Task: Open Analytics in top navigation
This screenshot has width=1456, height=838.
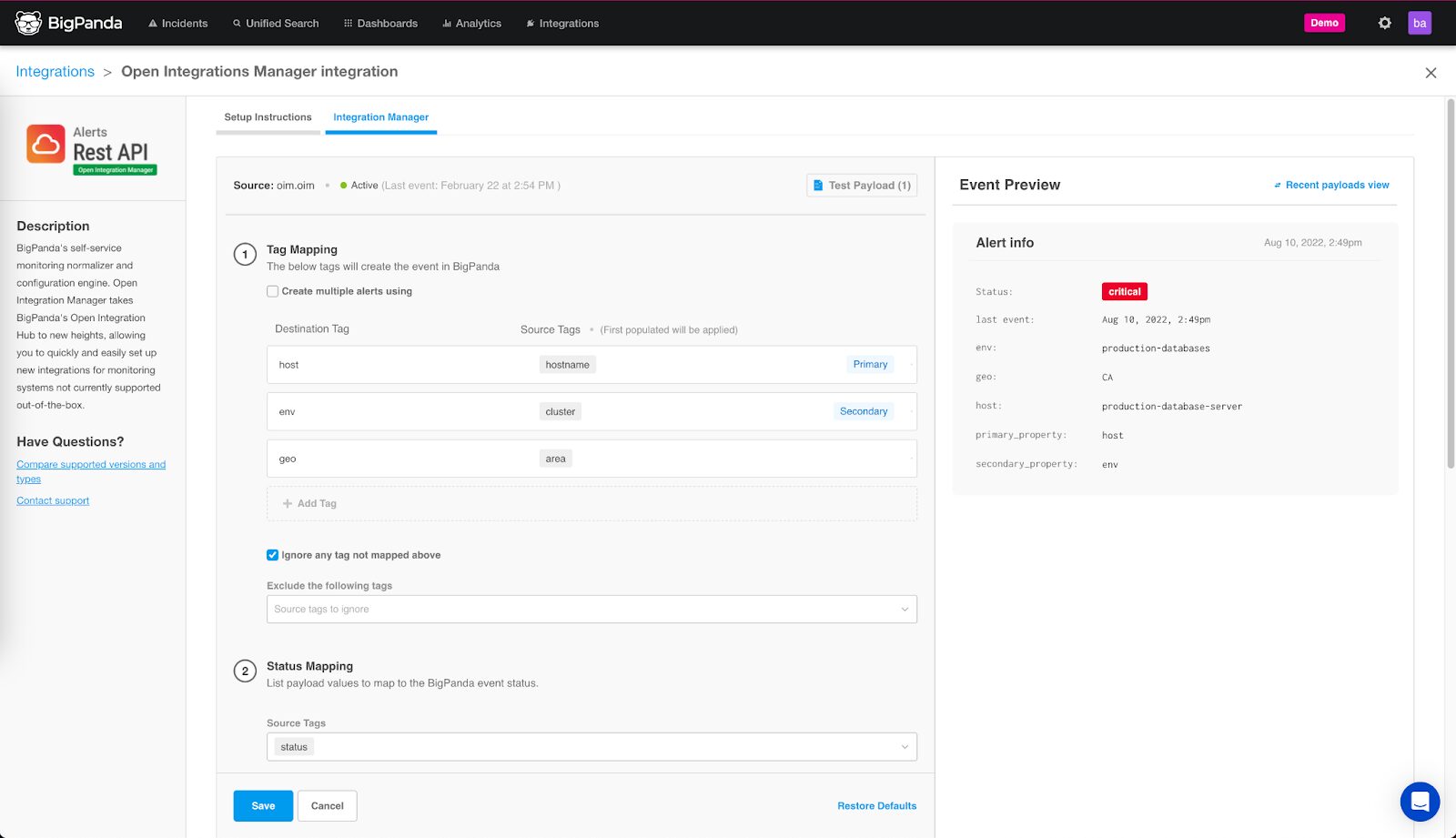Action: (x=471, y=24)
